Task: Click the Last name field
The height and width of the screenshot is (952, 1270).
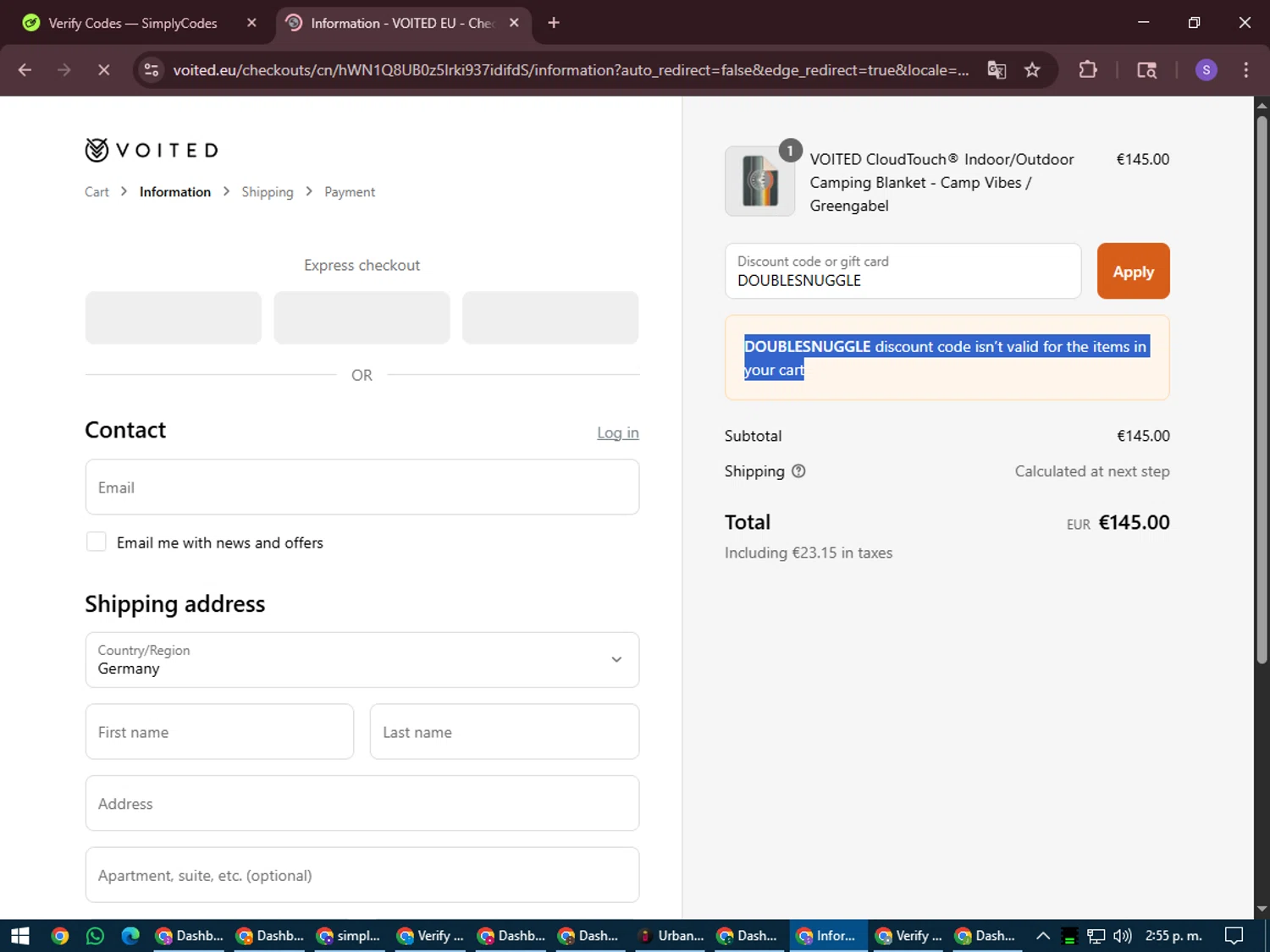Action: [x=505, y=732]
